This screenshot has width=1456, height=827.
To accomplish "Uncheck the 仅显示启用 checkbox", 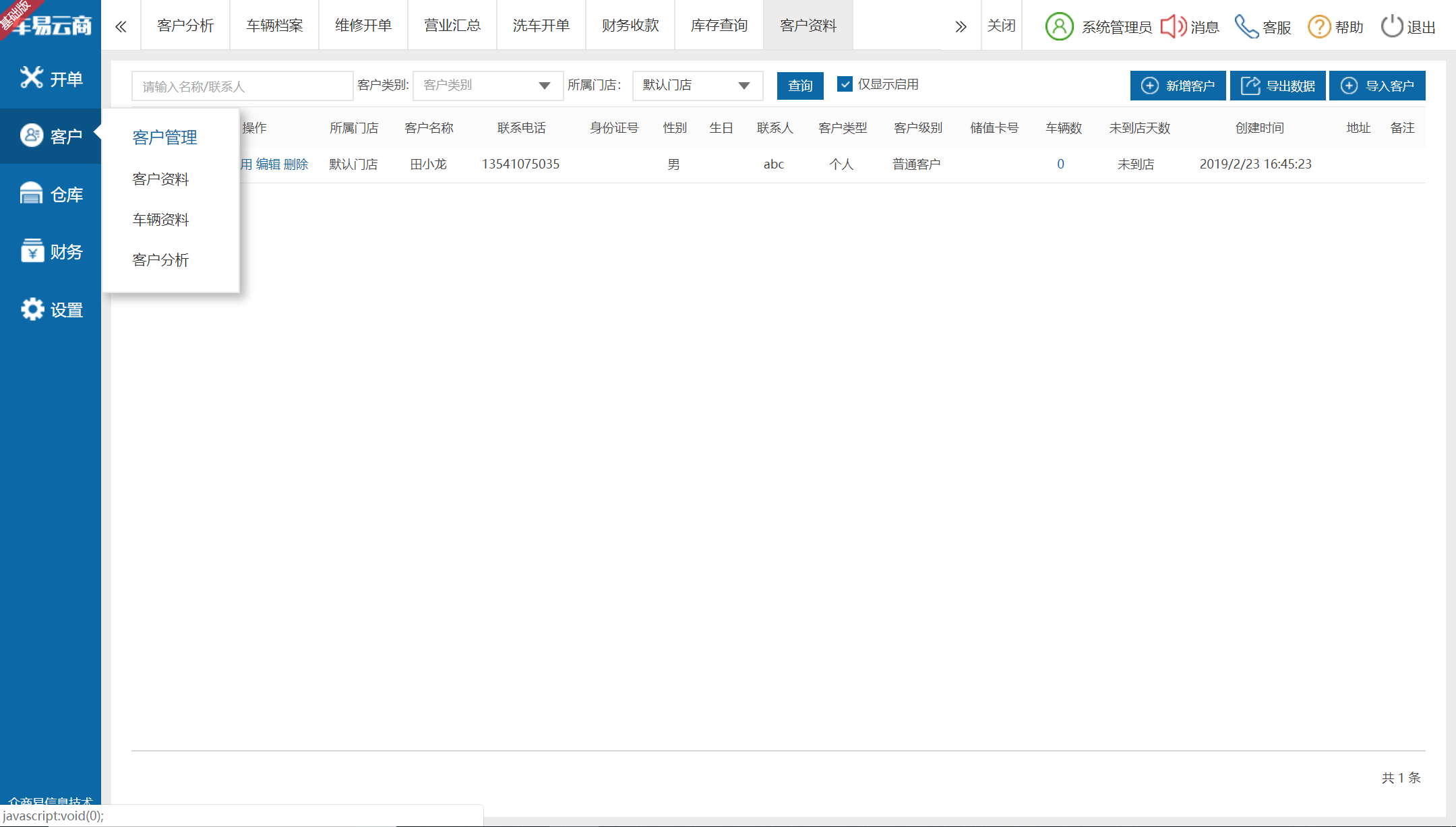I will pyautogui.click(x=845, y=84).
